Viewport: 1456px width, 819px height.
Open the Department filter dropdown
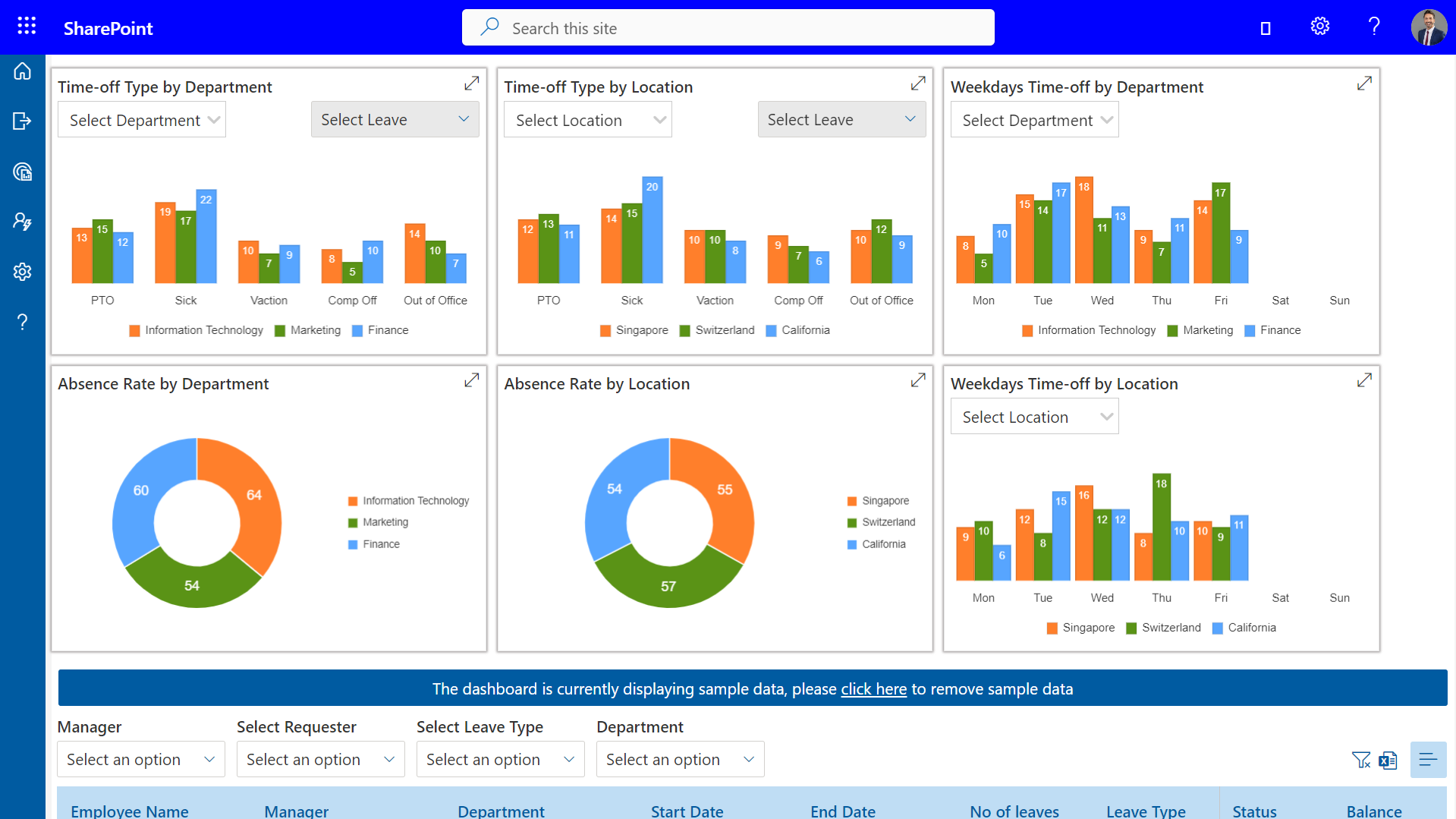point(681,759)
